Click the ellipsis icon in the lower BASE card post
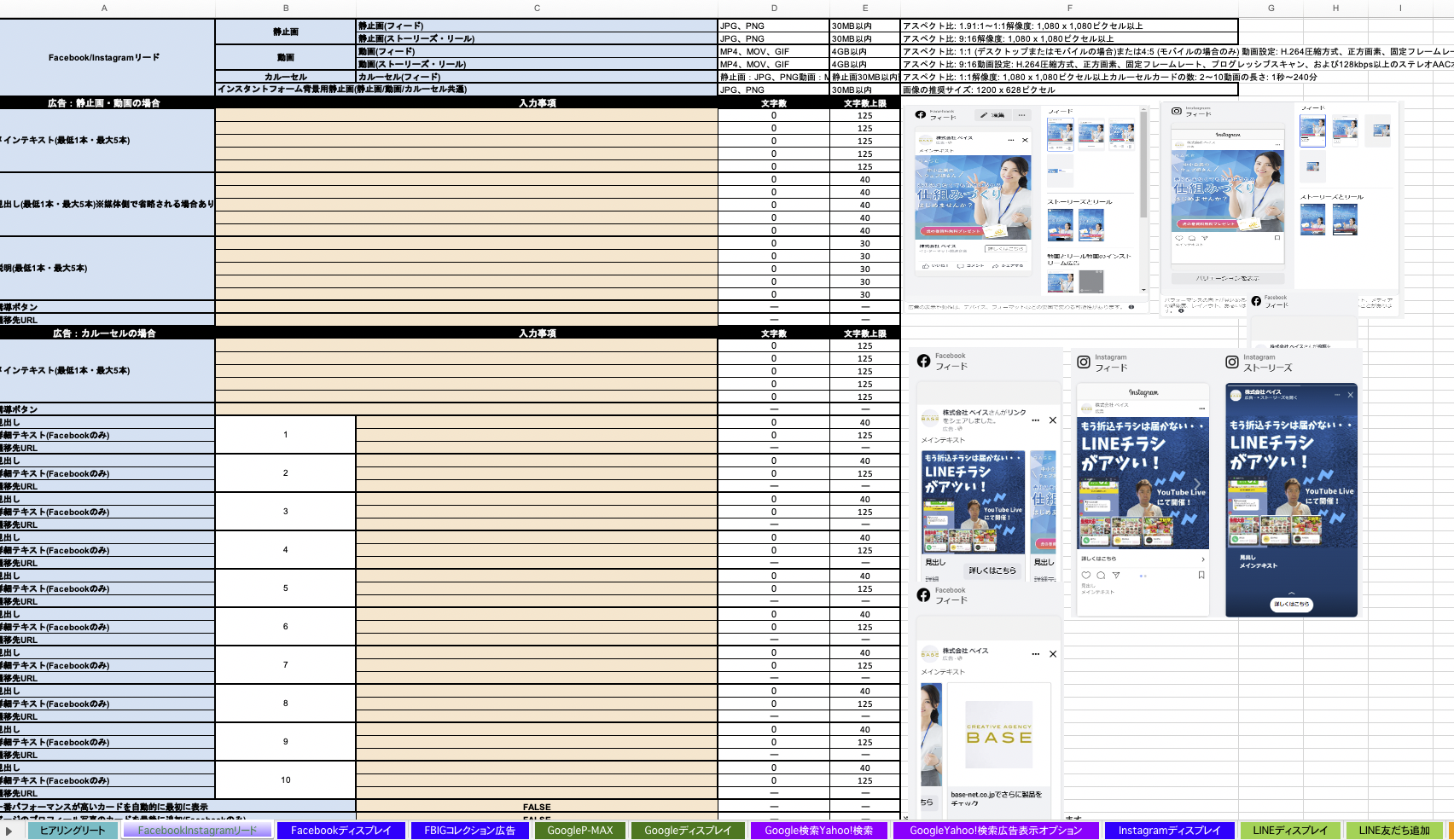This screenshot has height=840, width=1454. [1035, 654]
